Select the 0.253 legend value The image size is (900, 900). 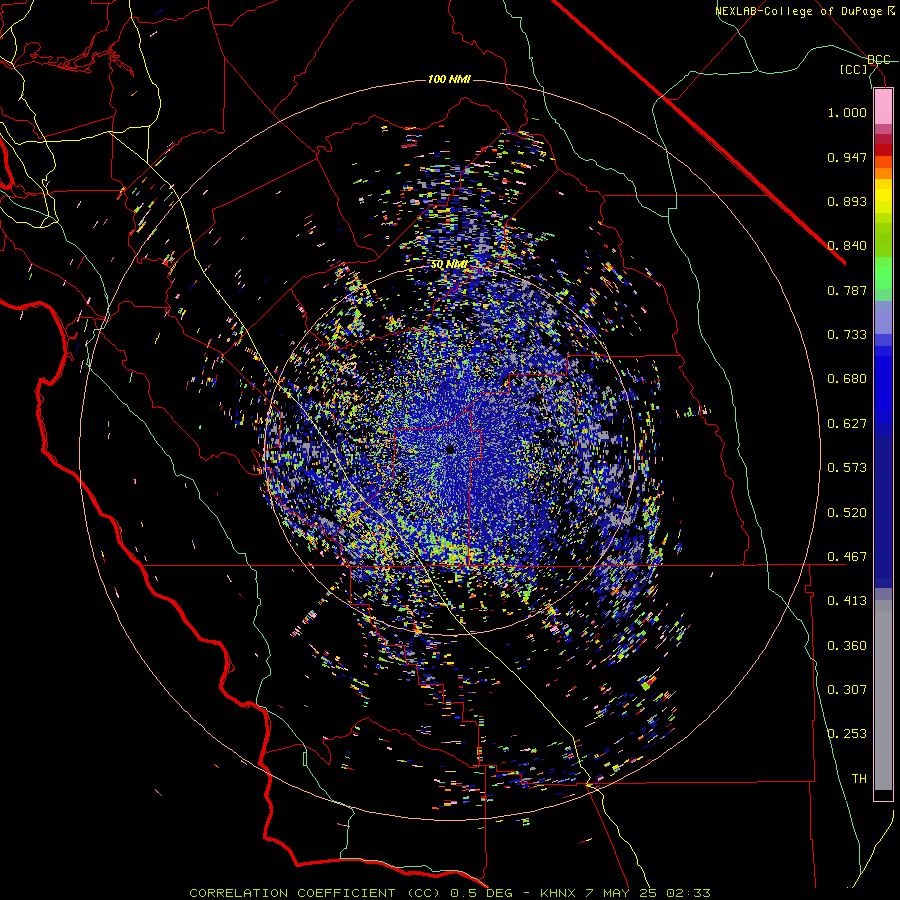tap(847, 734)
